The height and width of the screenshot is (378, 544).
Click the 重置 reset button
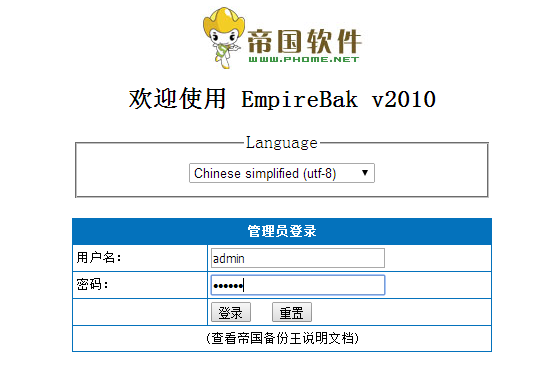[x=292, y=312]
